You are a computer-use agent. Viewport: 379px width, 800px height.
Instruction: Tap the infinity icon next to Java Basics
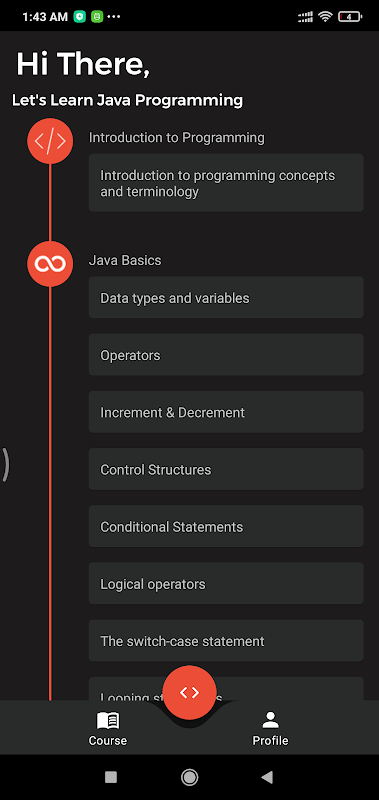click(x=50, y=264)
